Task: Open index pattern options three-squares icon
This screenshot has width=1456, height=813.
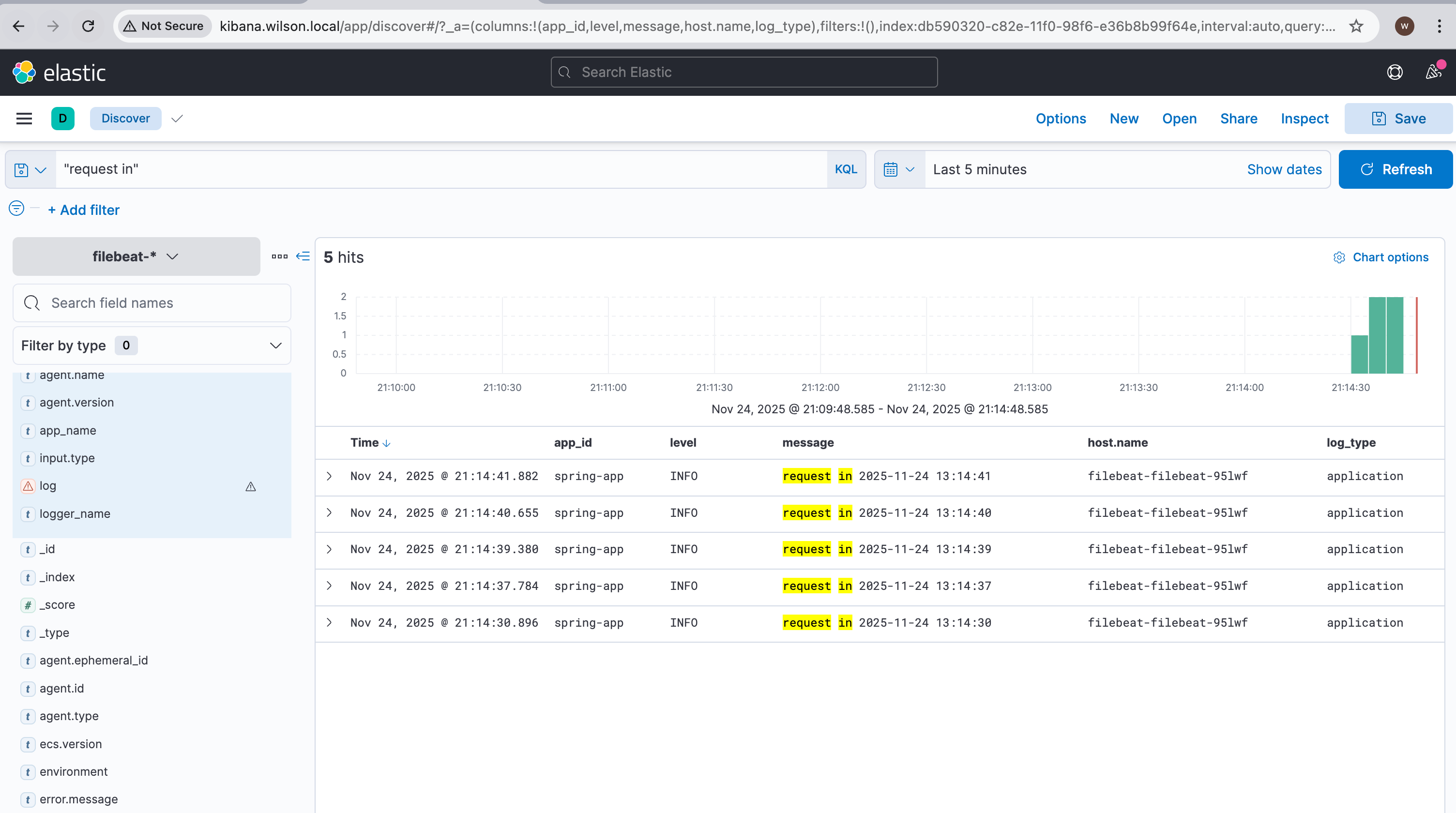Action: (279, 256)
